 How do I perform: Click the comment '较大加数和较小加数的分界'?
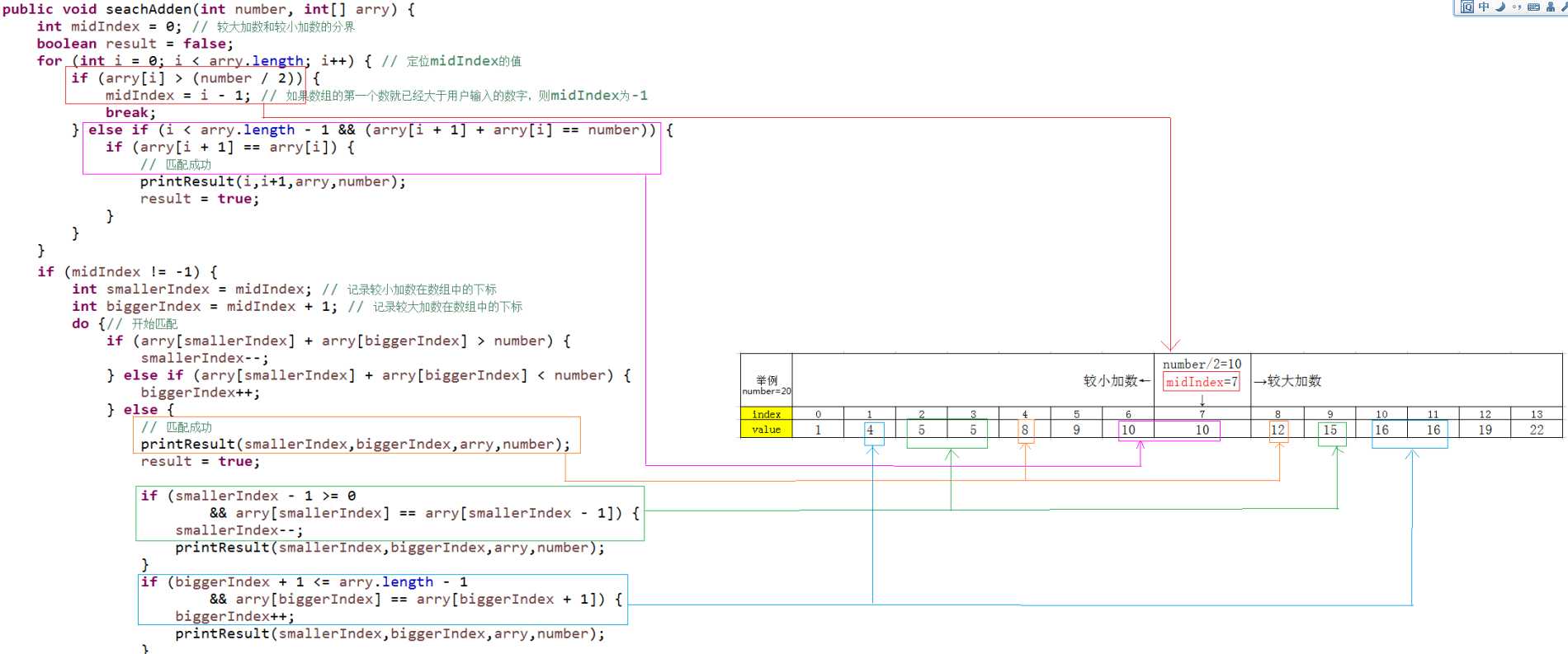pyautogui.click(x=286, y=27)
